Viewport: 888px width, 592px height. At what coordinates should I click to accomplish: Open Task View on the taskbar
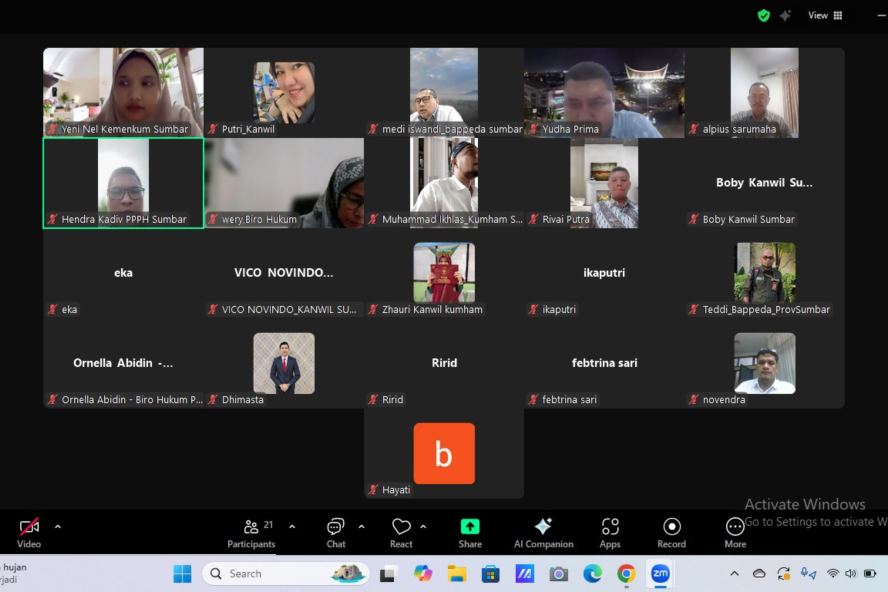(388, 574)
